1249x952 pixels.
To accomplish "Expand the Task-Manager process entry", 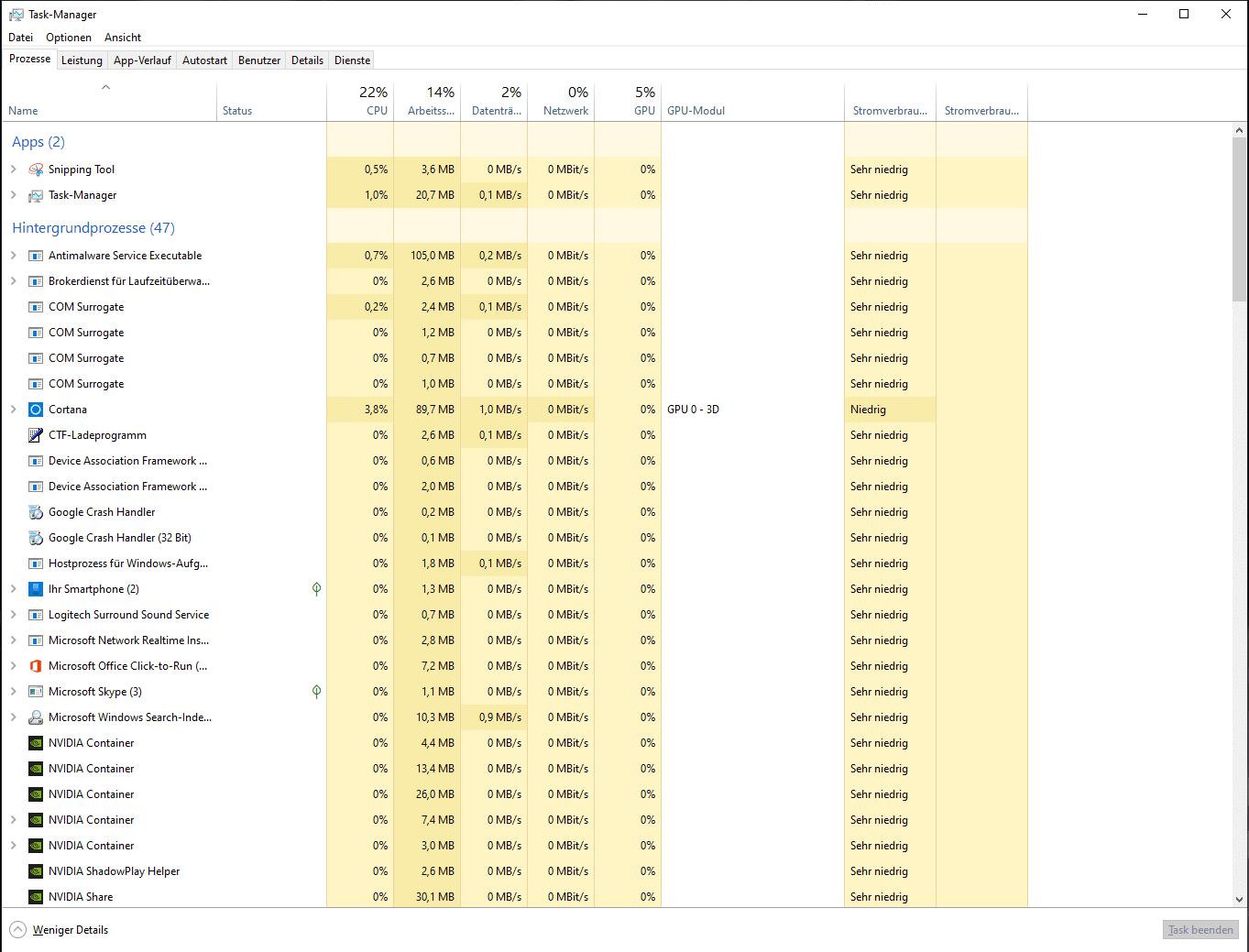I will [13, 195].
